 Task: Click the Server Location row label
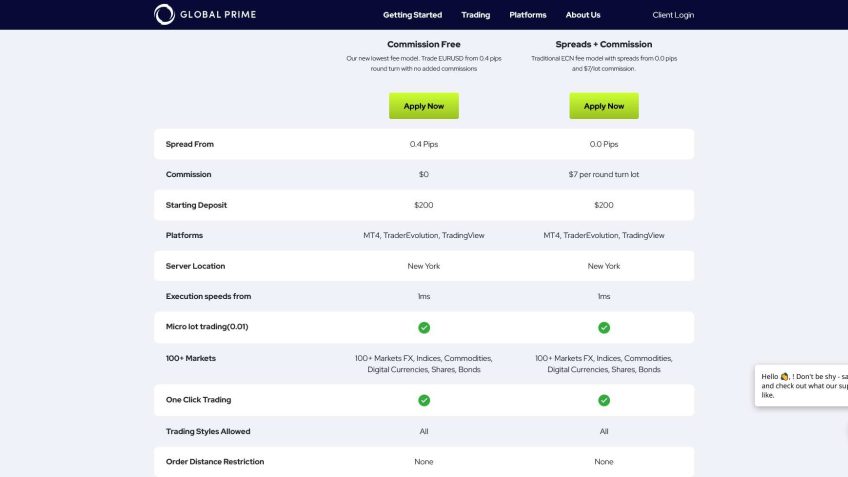(x=195, y=266)
